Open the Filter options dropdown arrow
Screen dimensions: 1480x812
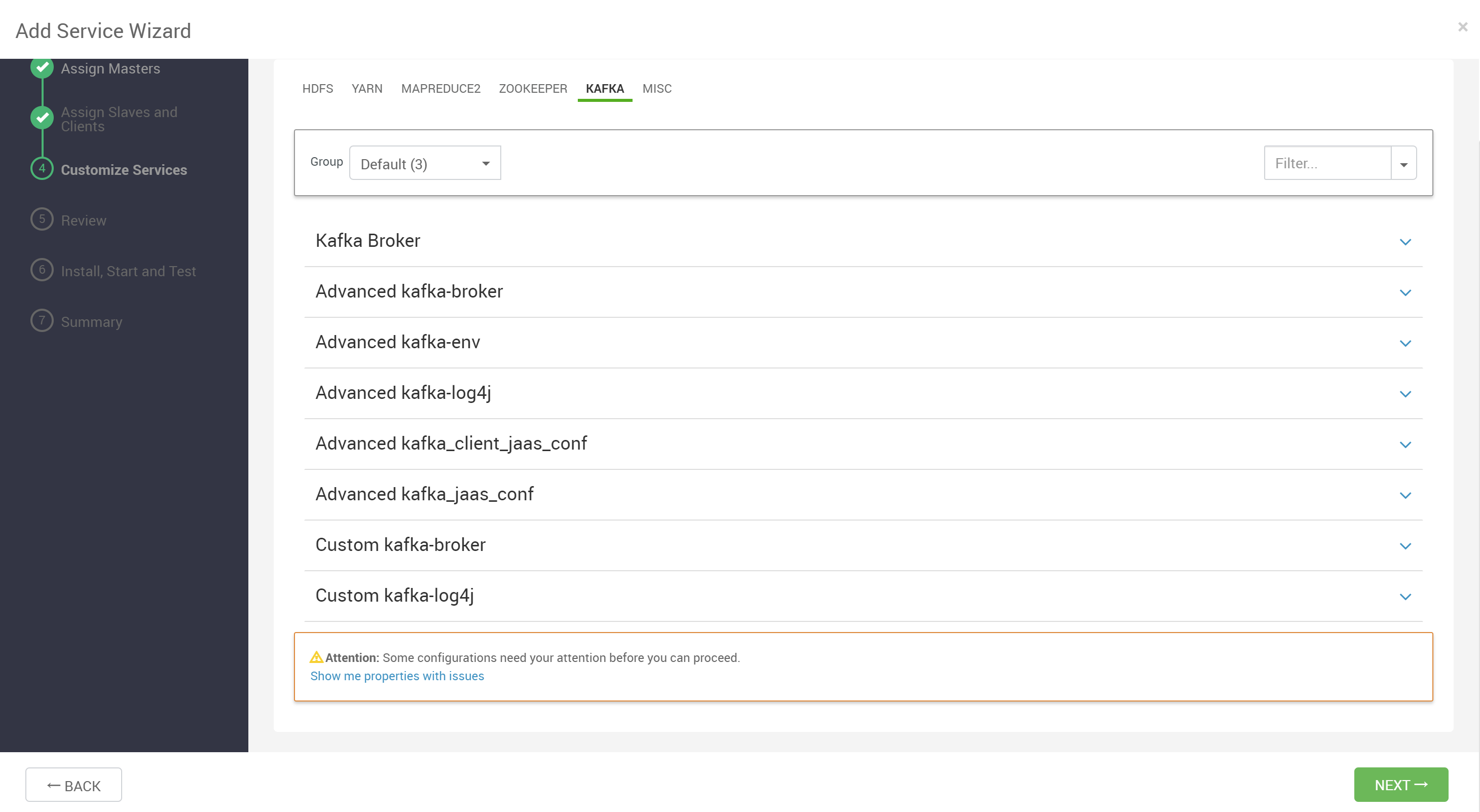[1403, 163]
